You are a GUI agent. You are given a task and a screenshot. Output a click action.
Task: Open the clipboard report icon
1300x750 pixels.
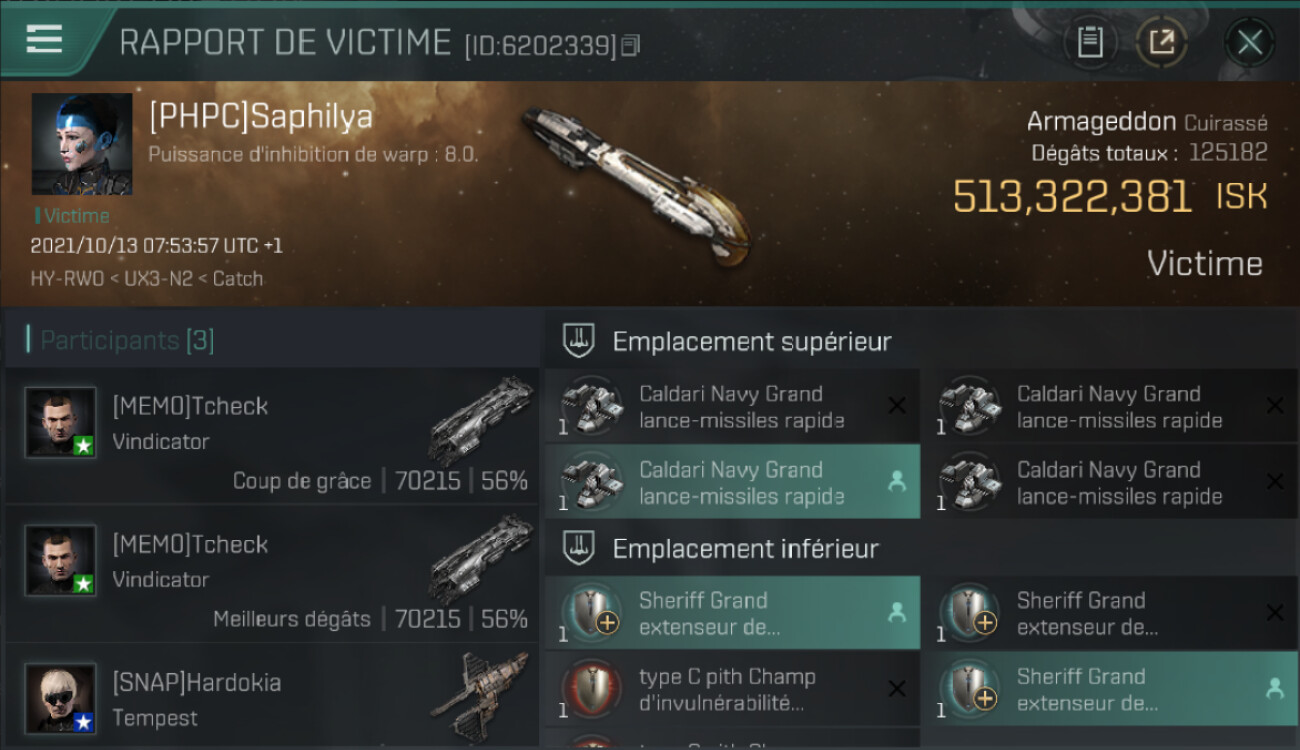click(x=1089, y=42)
